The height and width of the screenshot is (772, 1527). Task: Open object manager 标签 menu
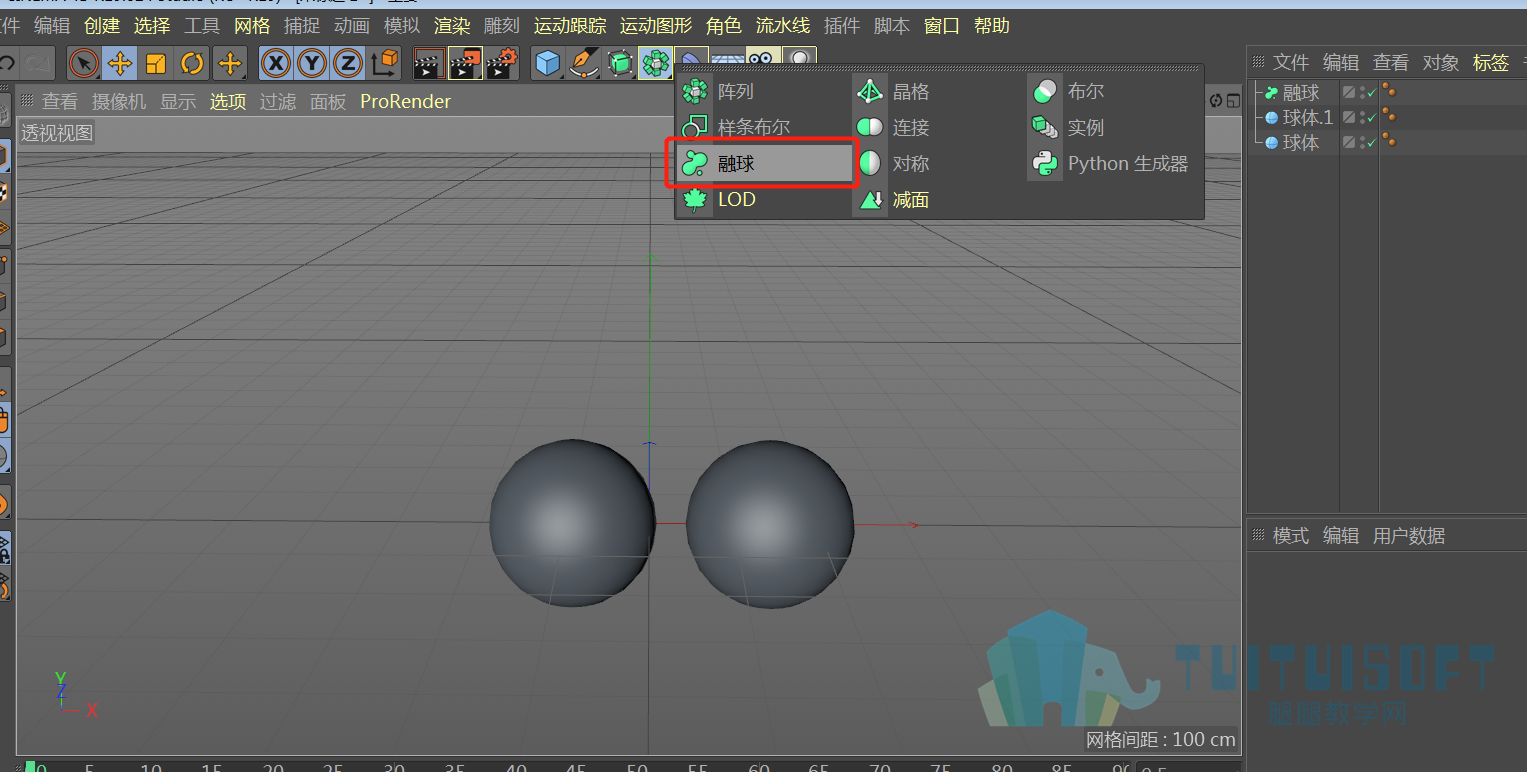click(1491, 63)
